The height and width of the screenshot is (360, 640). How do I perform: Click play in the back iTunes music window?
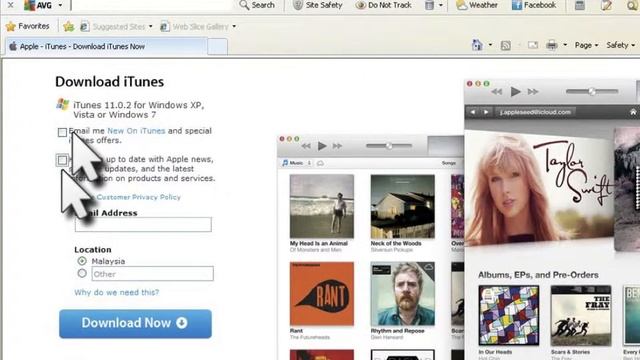322,146
